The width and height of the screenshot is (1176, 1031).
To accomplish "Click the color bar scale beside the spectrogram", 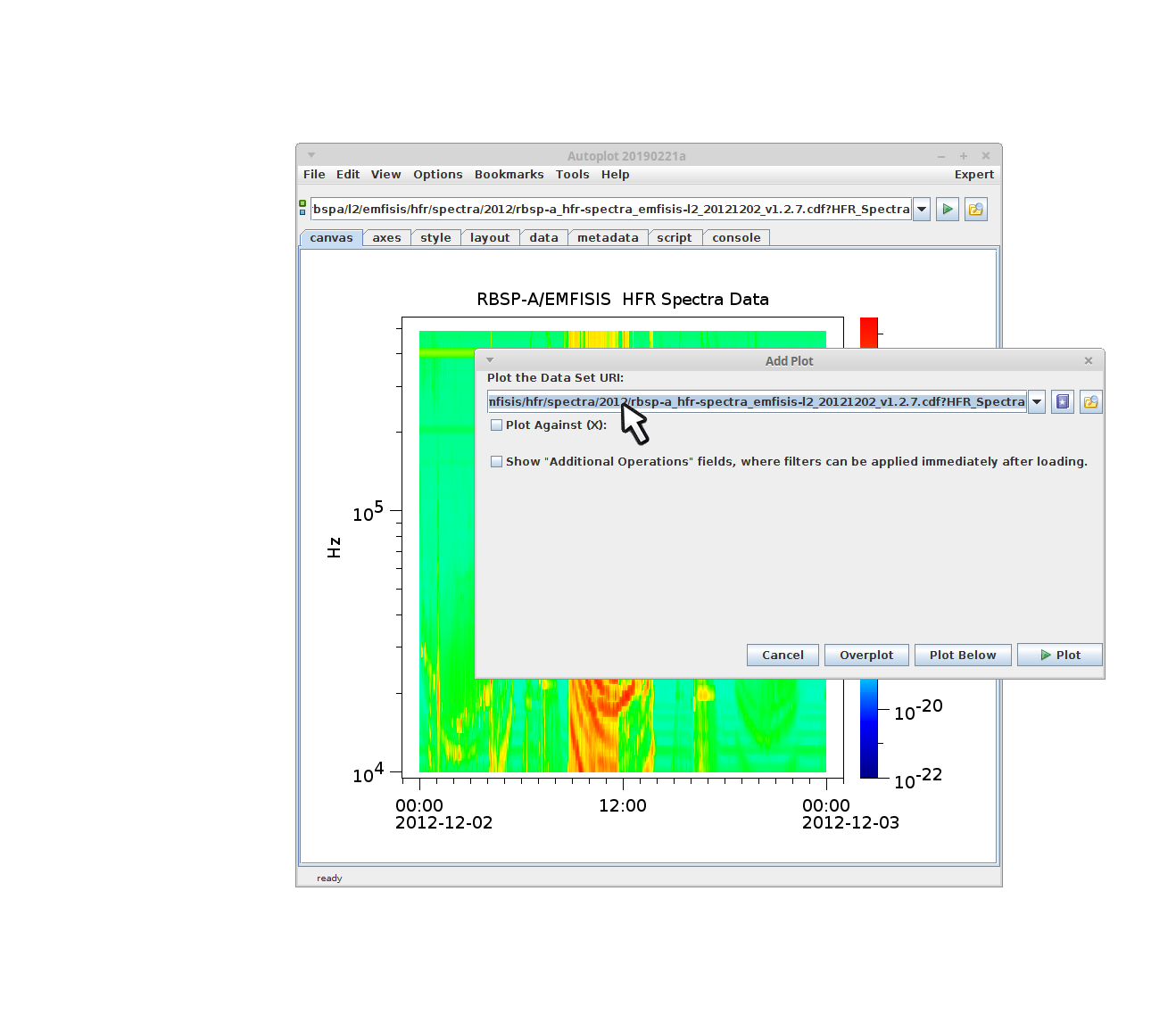I will click(869, 728).
